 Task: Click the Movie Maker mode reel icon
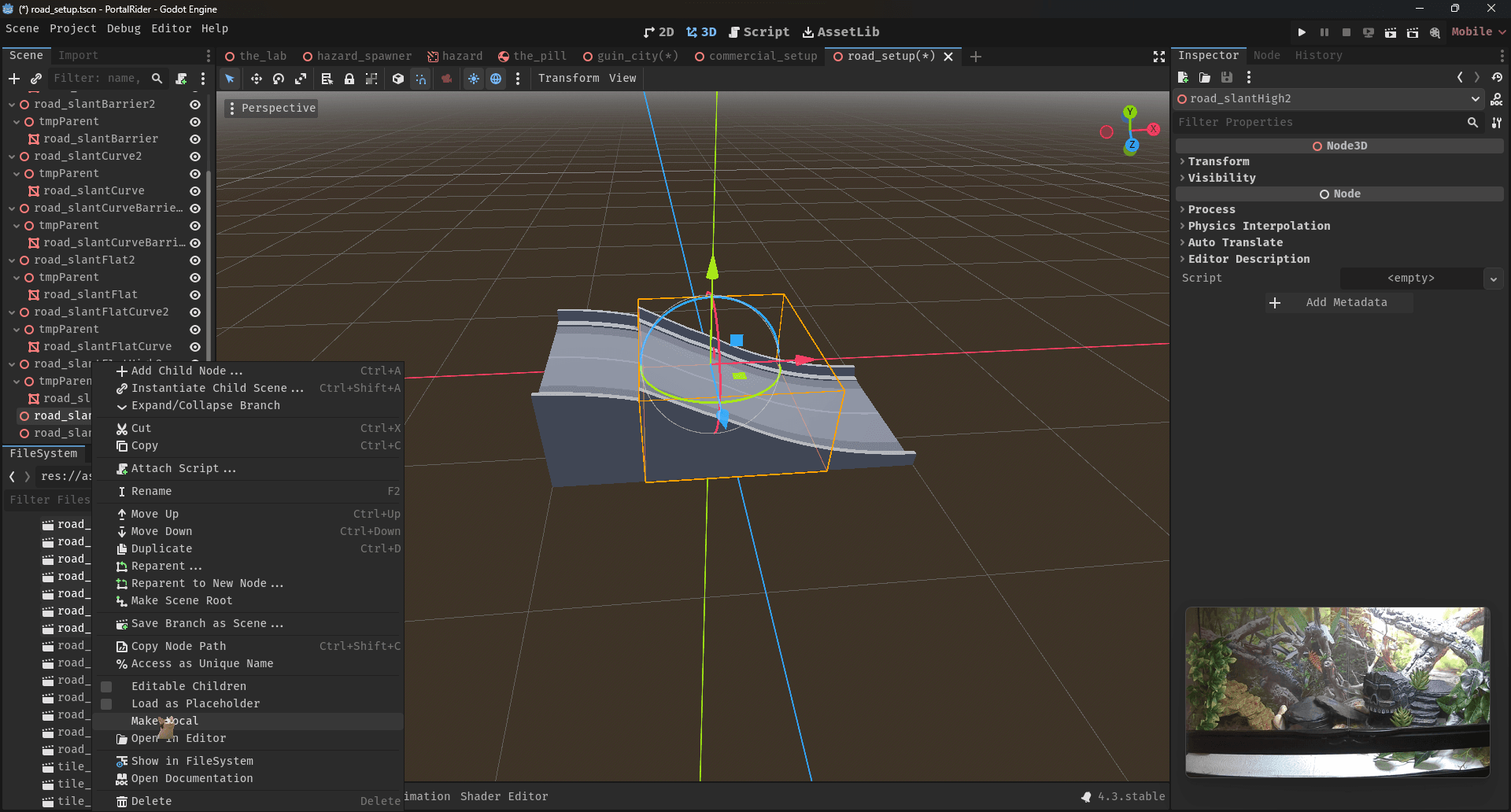1435,32
